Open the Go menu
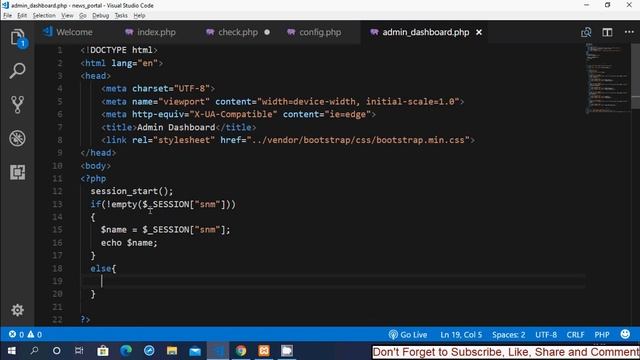Viewport: 640px width, 360px height. 83,16
